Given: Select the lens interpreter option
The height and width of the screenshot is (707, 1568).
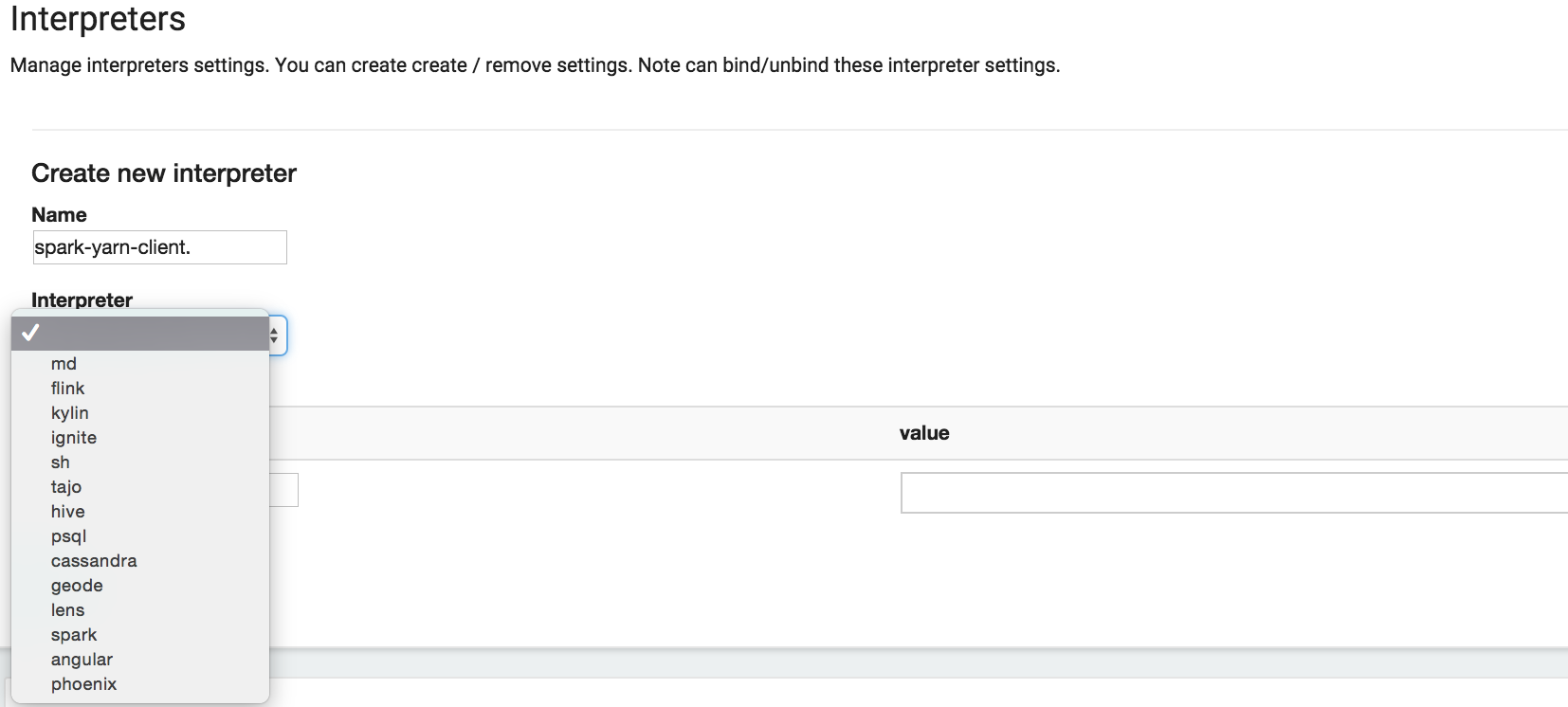Looking at the screenshot, I should coord(67,609).
